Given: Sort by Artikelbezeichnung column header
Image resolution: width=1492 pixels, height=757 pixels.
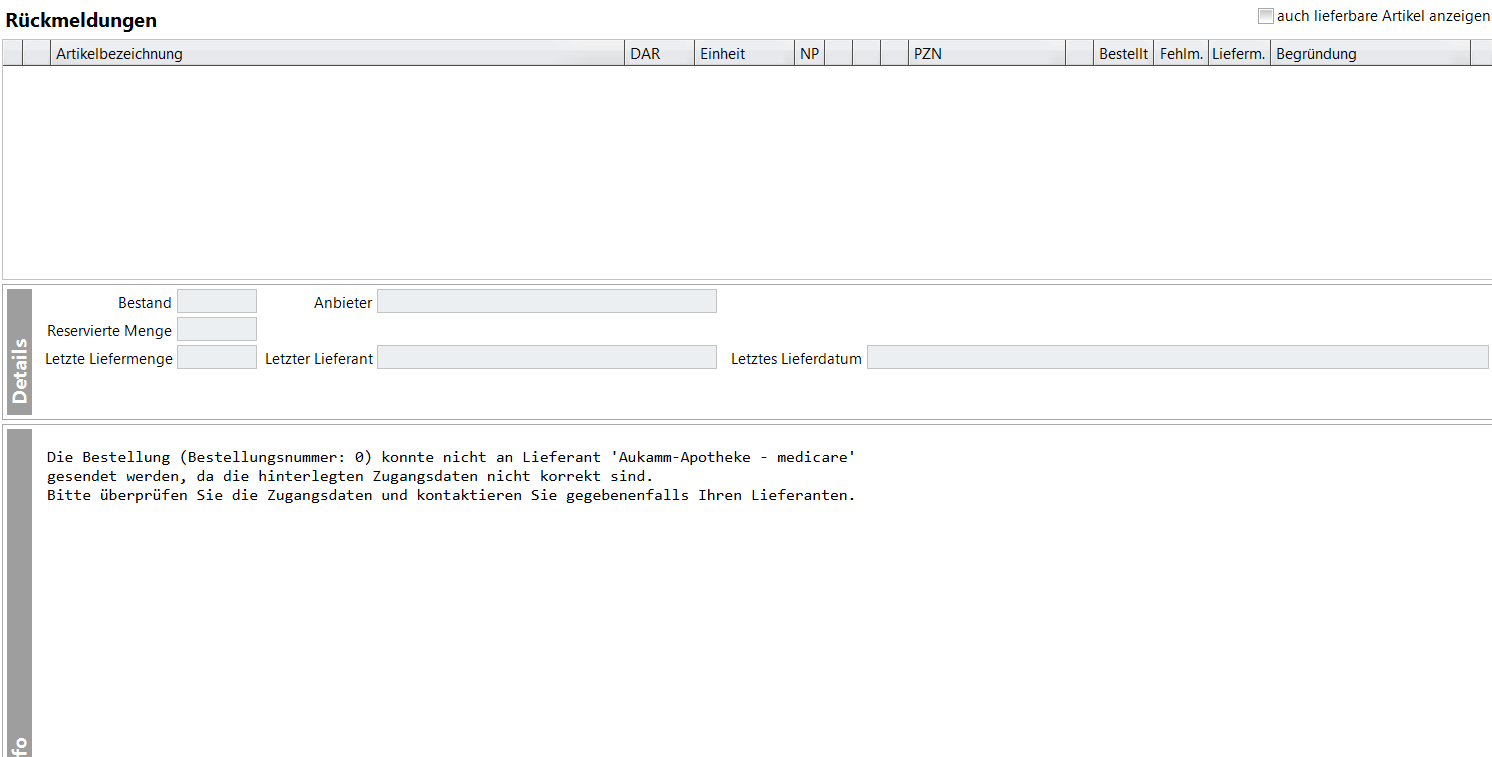Looking at the screenshot, I should (337, 54).
